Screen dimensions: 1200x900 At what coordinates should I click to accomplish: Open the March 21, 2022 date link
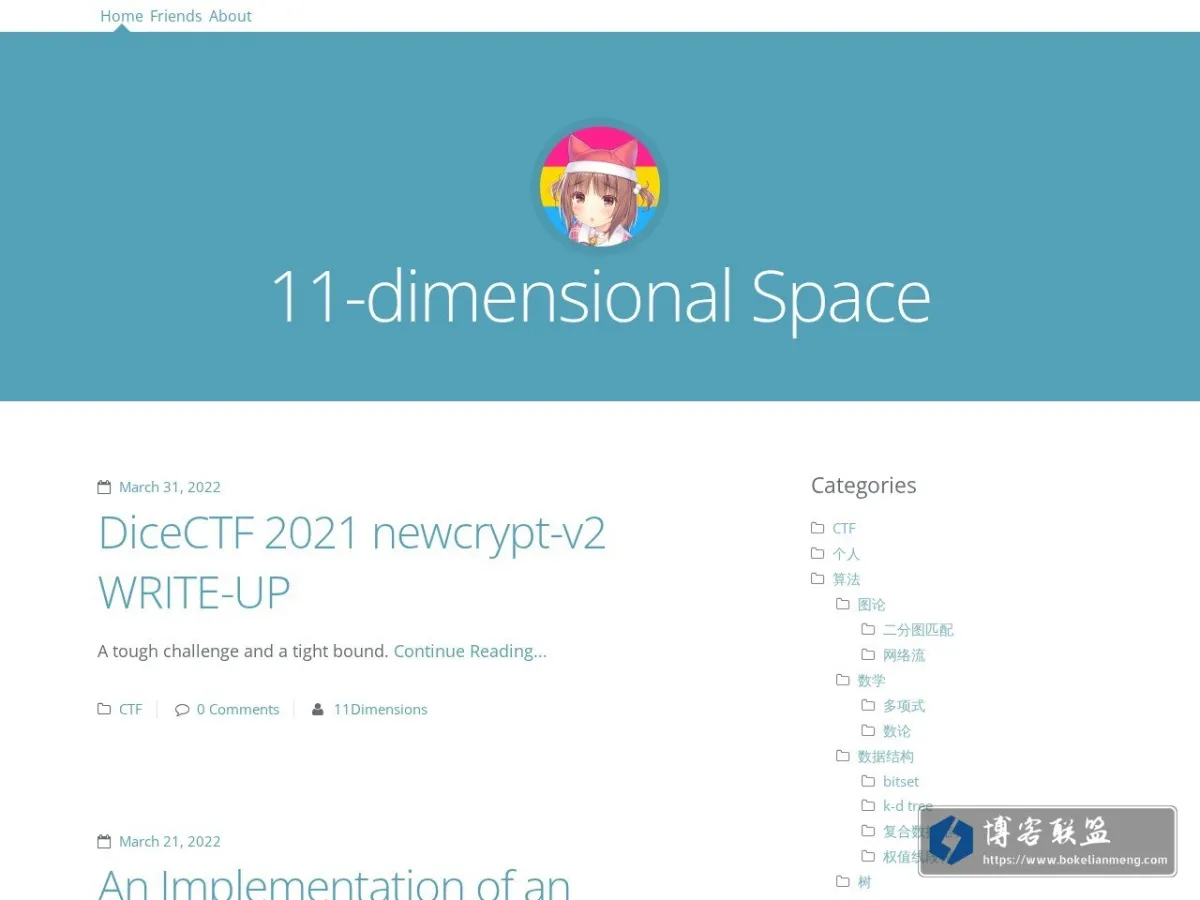point(170,842)
